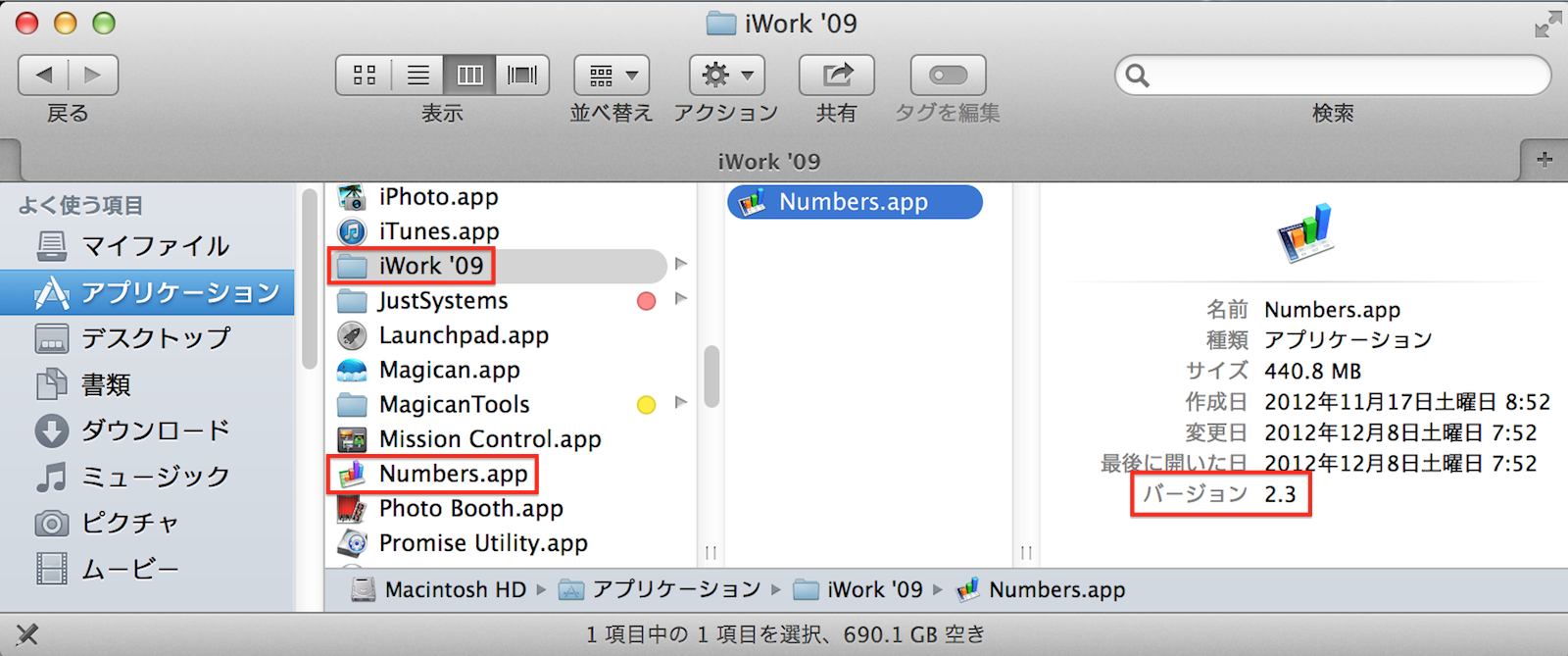Screen dimensions: 1568x656
Task: Click the iWork '09 title folder icon
Action: [721, 24]
